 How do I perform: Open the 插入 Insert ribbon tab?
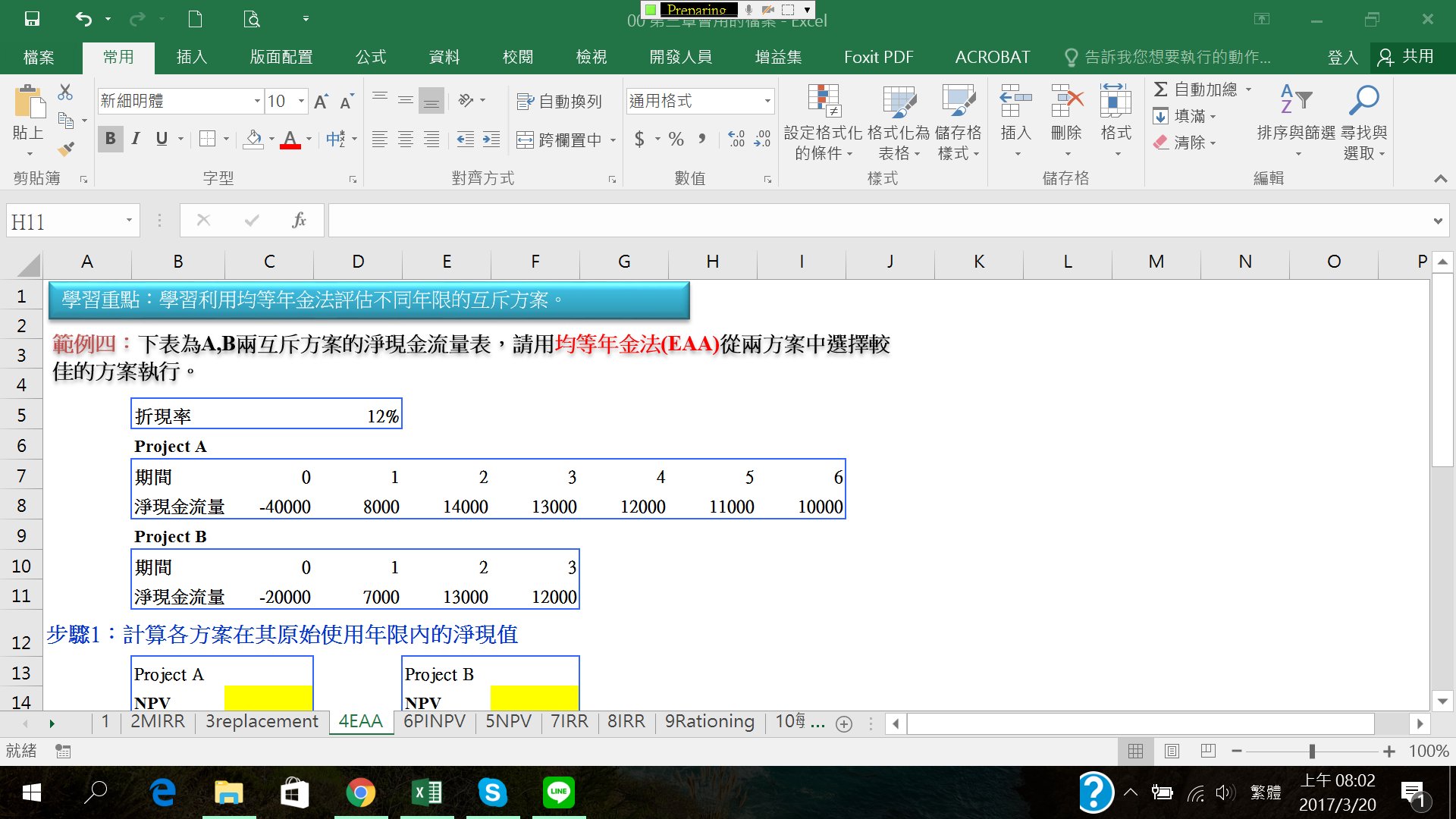[191, 57]
